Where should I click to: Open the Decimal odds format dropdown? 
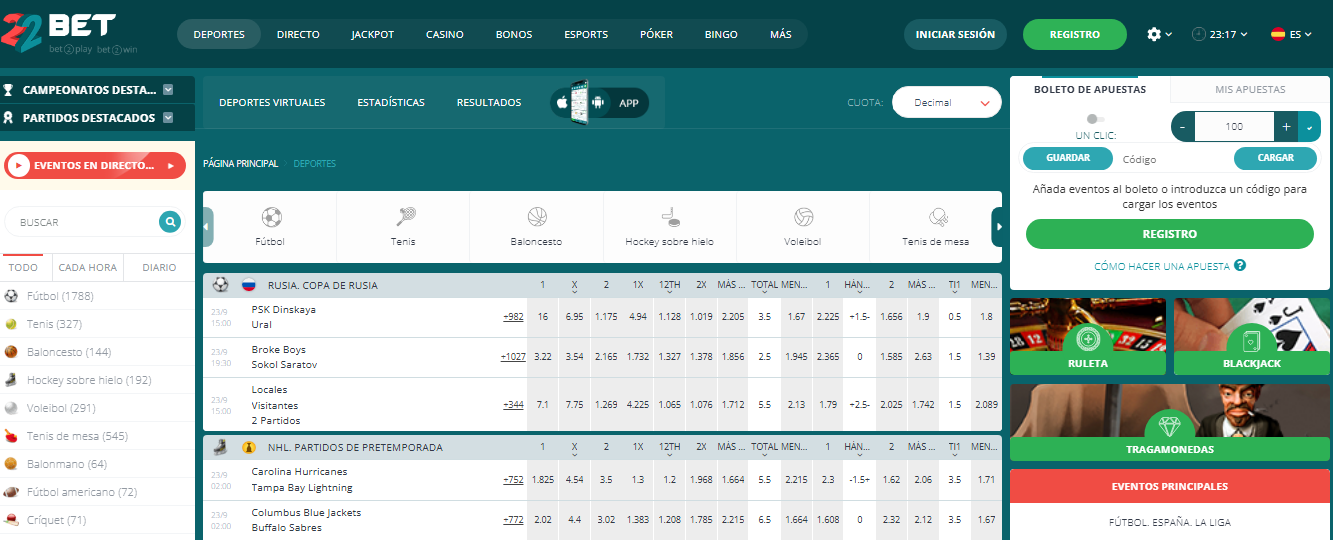(946, 102)
